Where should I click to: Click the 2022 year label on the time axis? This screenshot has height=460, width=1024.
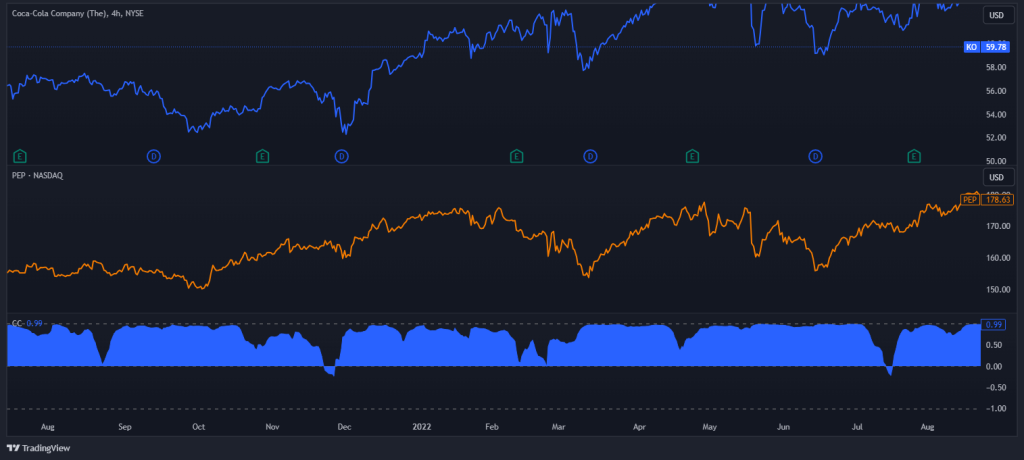[421, 427]
